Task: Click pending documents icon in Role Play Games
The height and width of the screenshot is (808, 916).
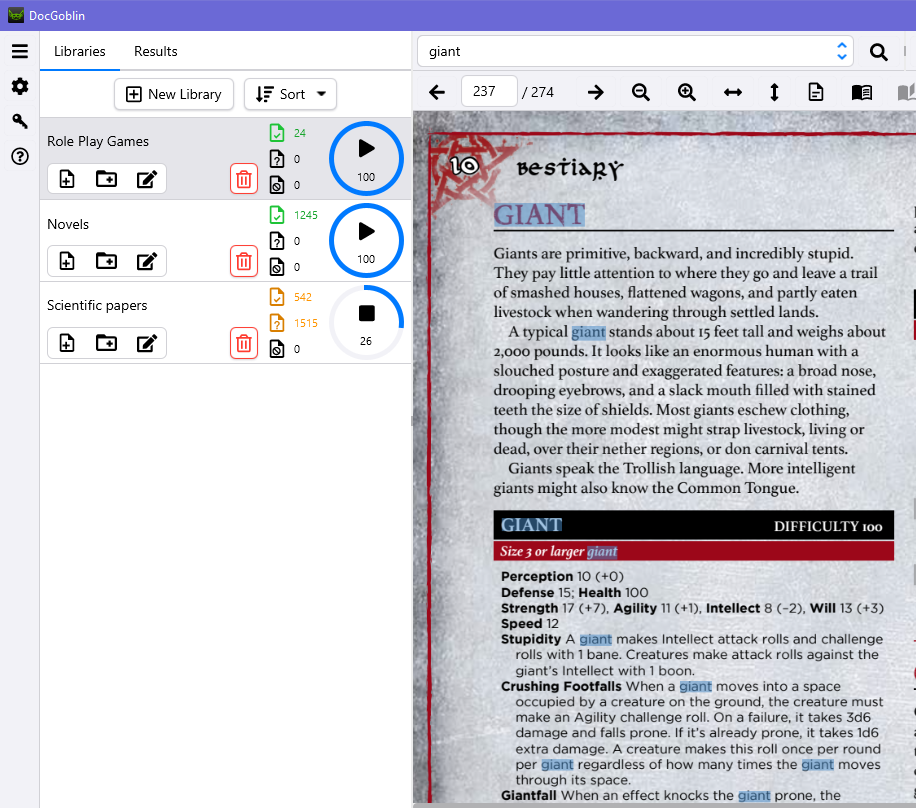Action: point(277,159)
